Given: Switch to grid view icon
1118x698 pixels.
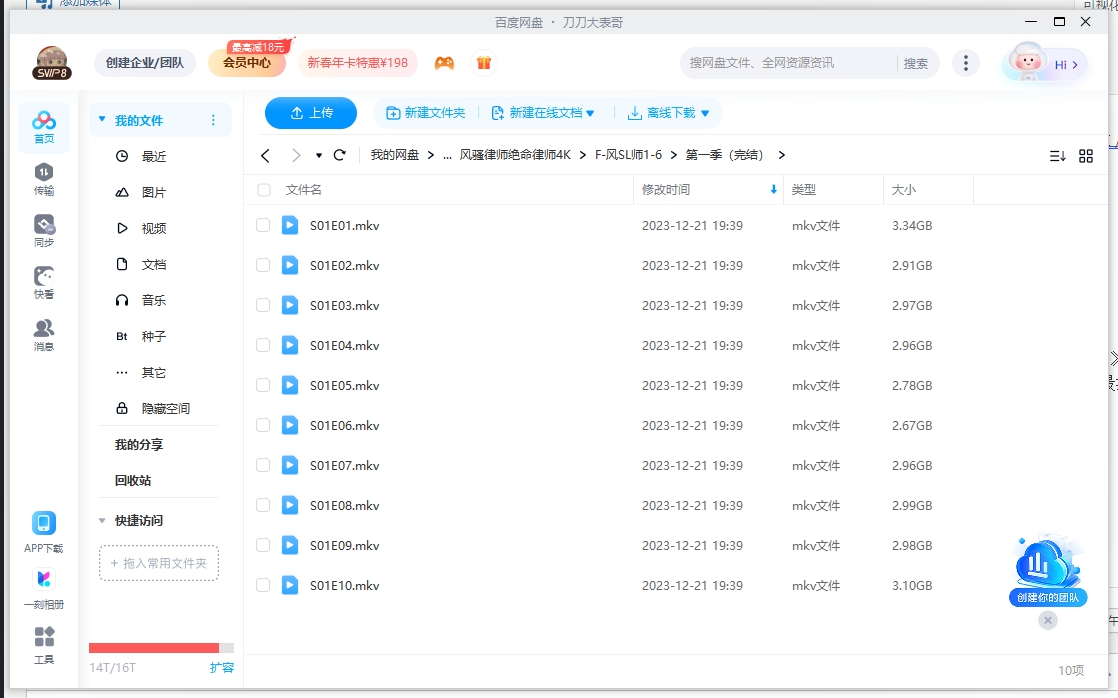Looking at the screenshot, I should coord(1086,156).
